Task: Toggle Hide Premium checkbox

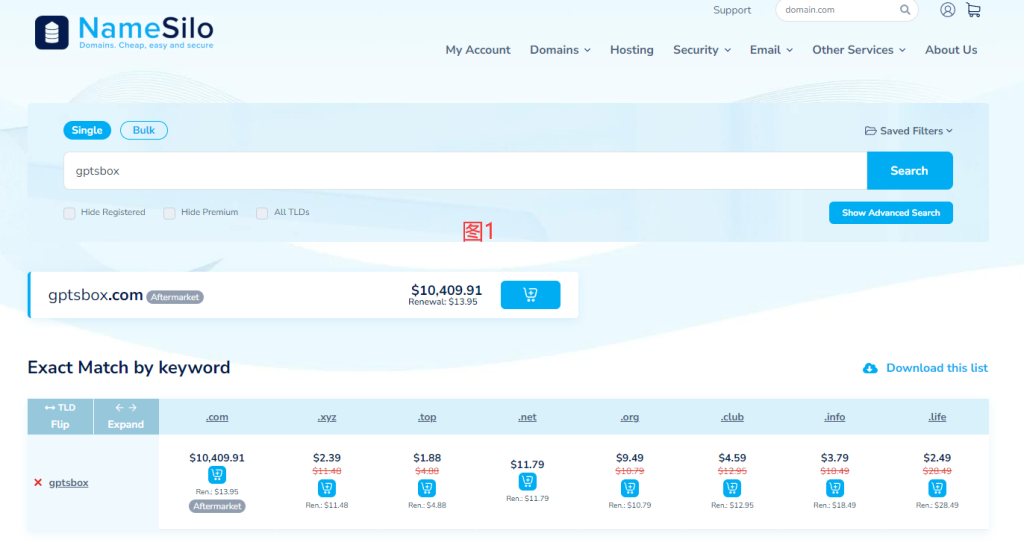Action: tap(169, 213)
